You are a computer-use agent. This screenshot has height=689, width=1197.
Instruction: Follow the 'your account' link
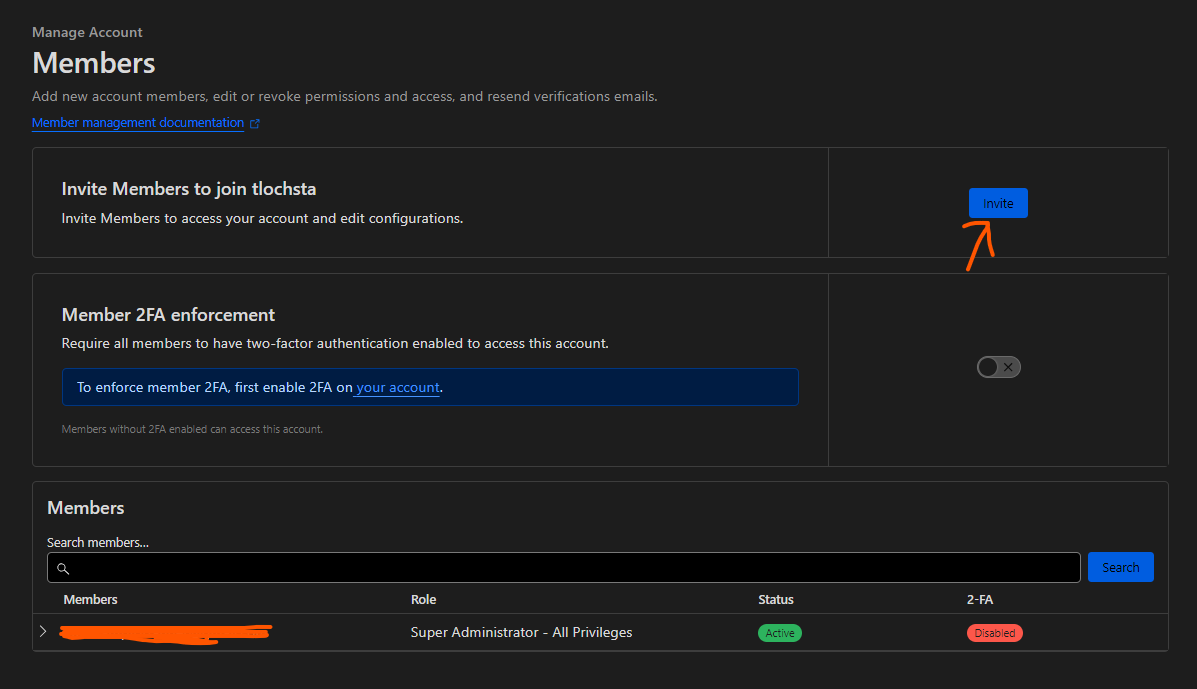(397, 387)
